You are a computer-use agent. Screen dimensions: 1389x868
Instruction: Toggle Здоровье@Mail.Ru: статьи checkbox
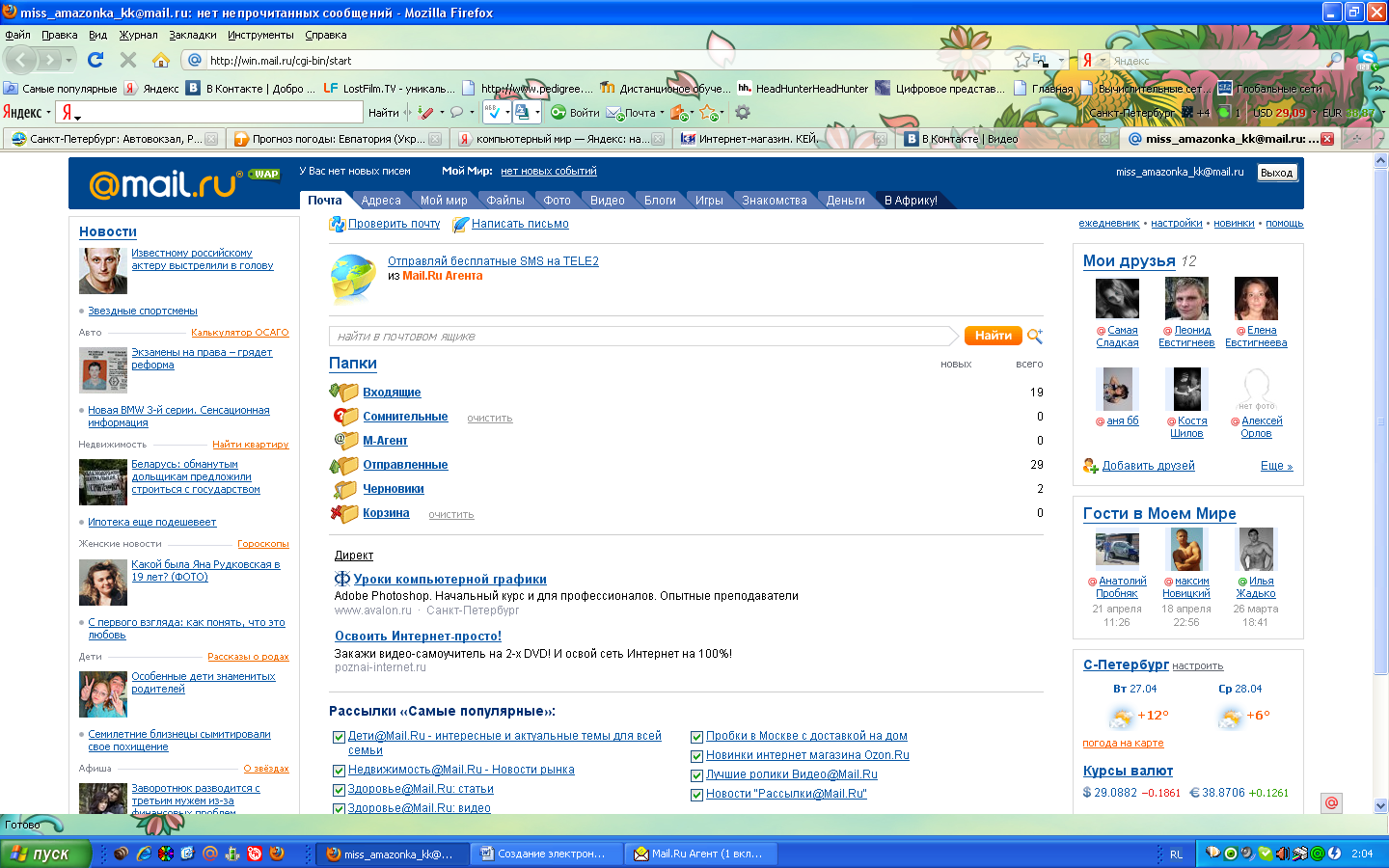click(339, 790)
